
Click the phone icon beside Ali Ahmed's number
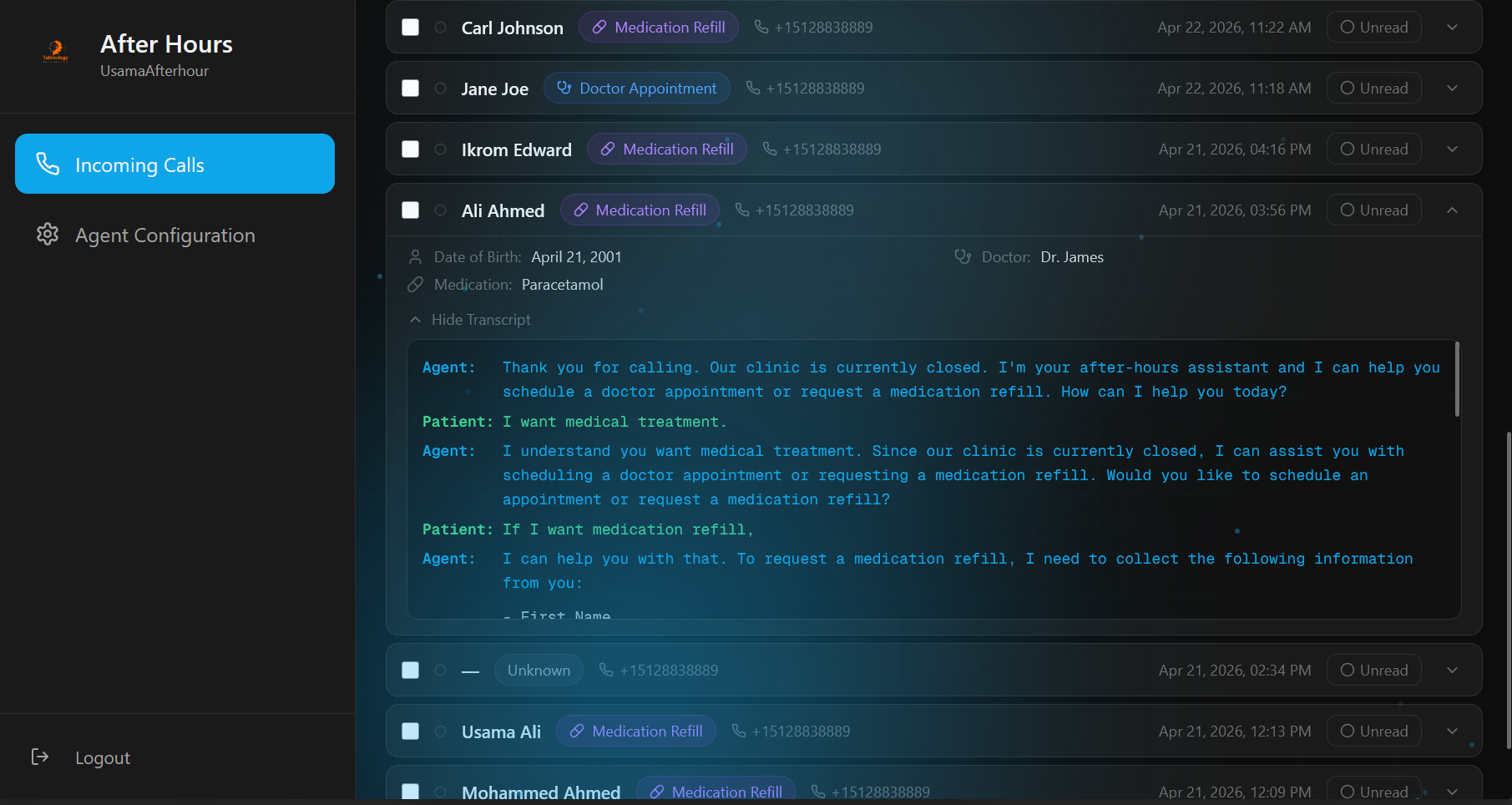pyautogui.click(x=742, y=210)
